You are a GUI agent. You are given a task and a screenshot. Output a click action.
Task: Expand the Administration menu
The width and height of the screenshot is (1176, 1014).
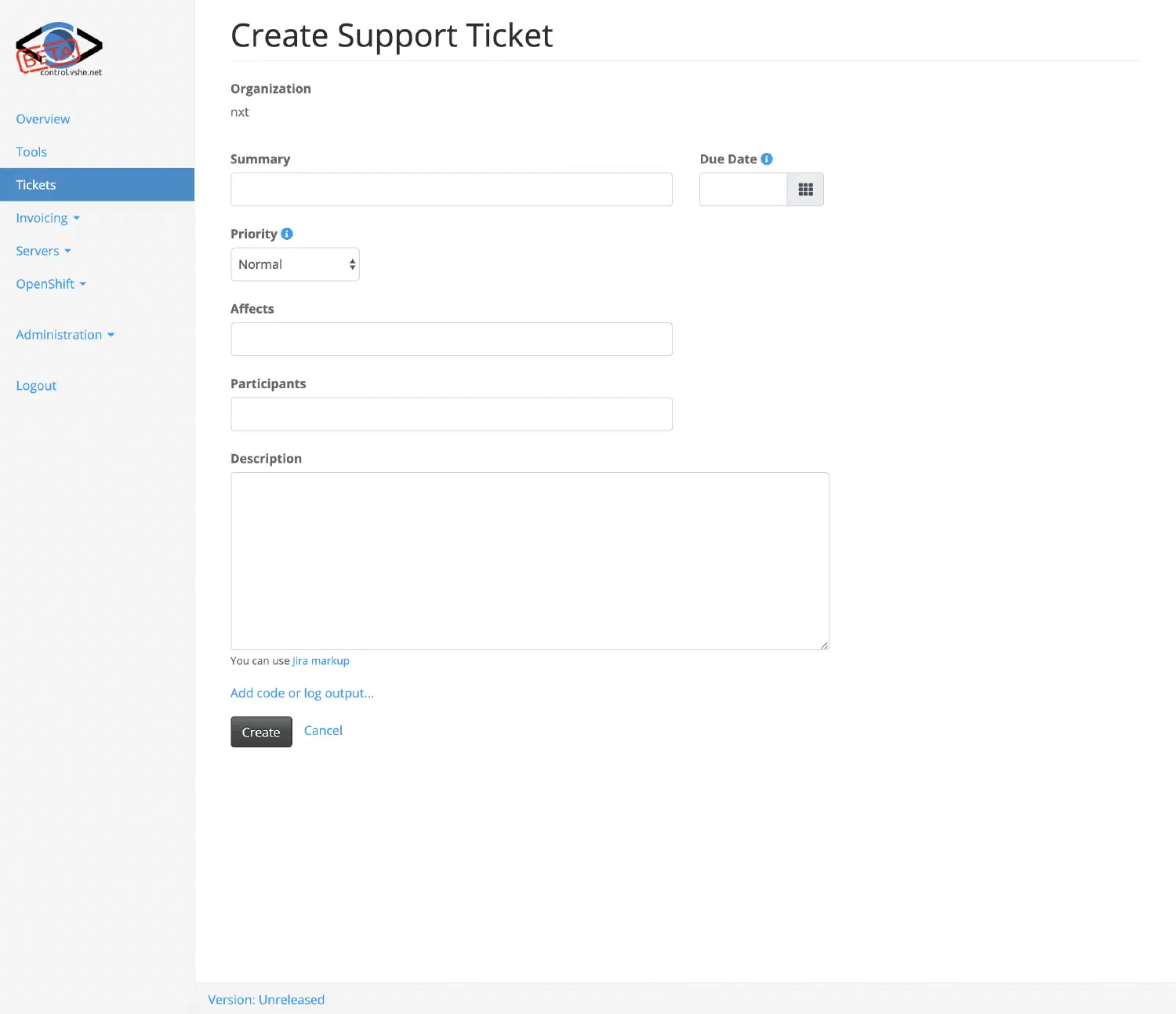click(x=65, y=335)
